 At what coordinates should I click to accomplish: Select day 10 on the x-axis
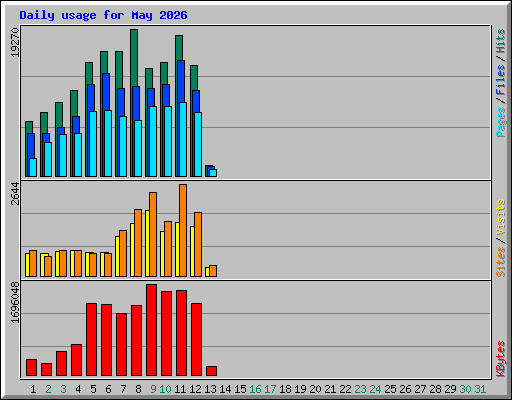point(165,389)
